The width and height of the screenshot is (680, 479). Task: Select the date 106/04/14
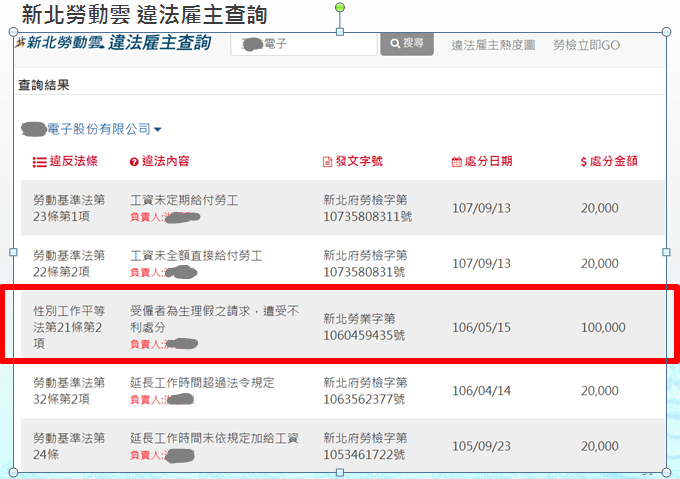[481, 391]
